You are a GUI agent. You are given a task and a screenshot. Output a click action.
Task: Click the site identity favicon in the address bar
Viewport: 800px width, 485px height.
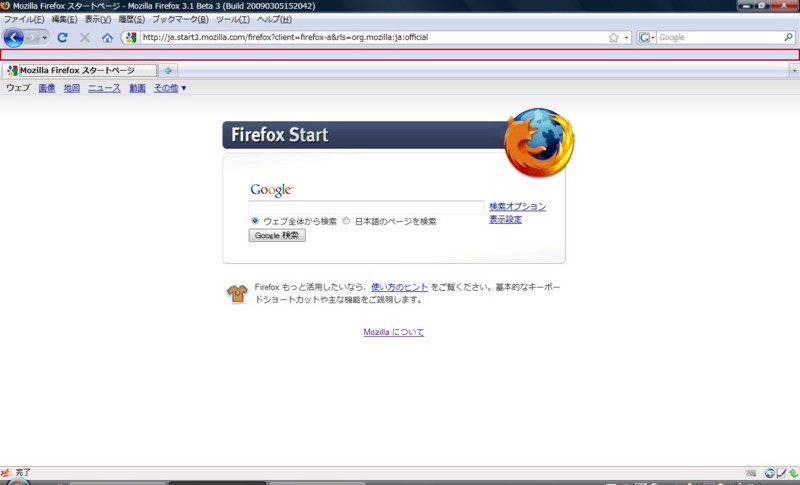pos(131,37)
